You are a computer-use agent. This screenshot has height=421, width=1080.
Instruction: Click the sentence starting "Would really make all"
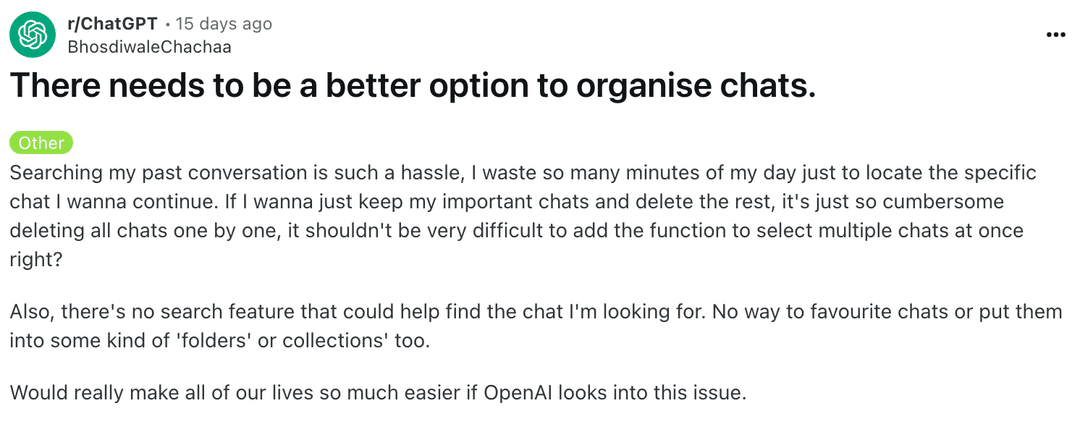[x=378, y=393]
